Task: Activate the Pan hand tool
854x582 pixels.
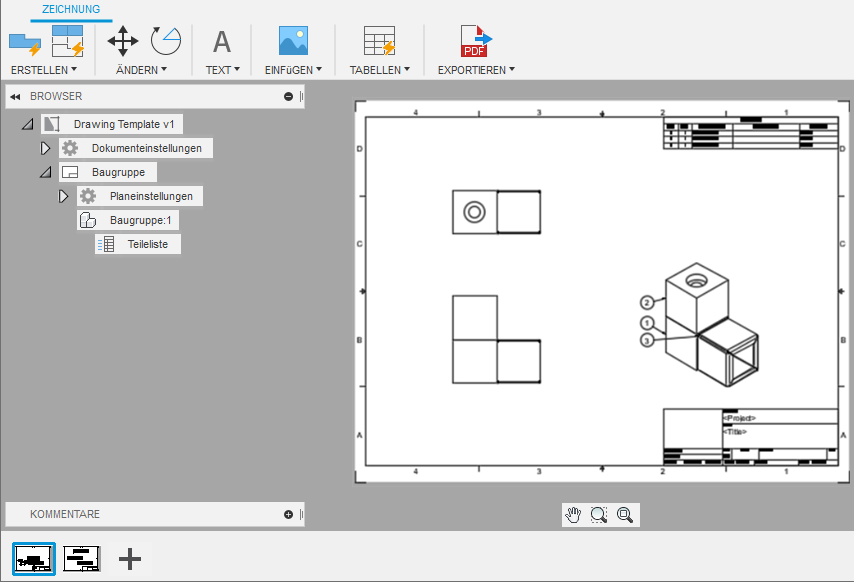Action: click(573, 514)
